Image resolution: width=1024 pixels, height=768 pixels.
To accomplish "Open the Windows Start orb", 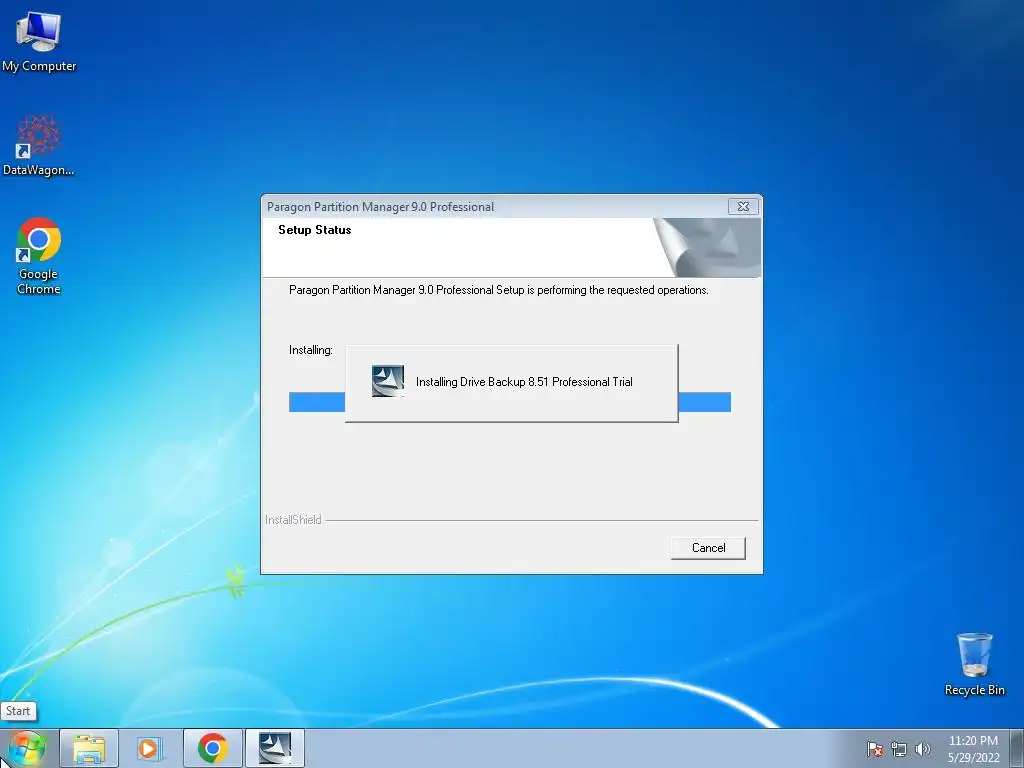I will tap(26, 748).
